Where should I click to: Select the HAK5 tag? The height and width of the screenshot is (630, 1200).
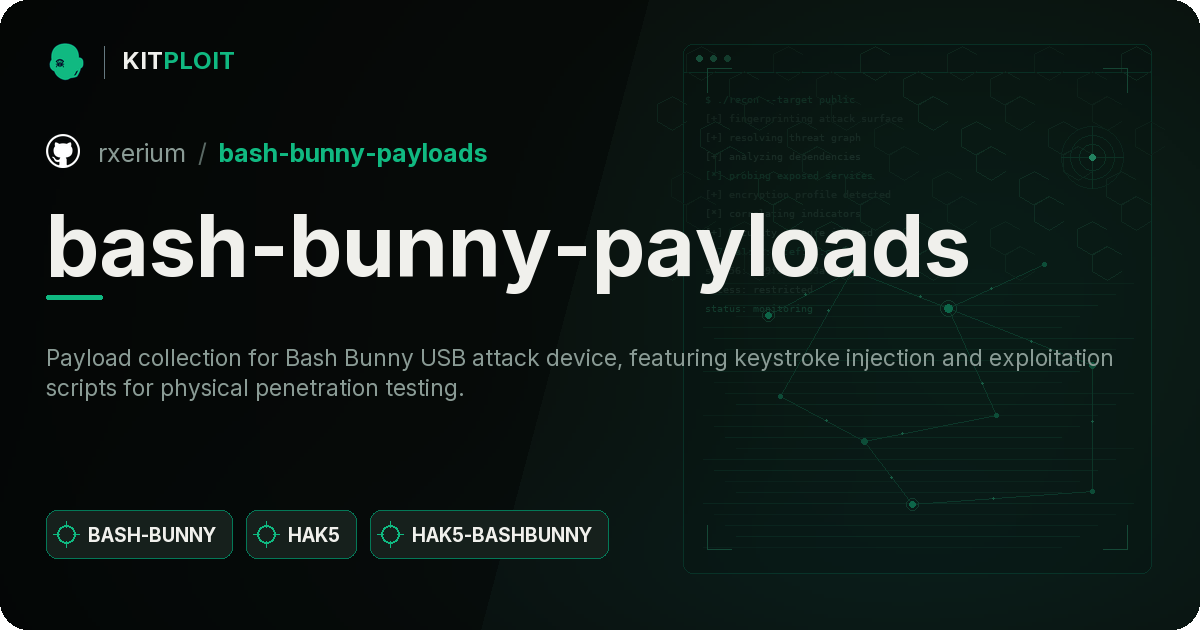coord(301,535)
